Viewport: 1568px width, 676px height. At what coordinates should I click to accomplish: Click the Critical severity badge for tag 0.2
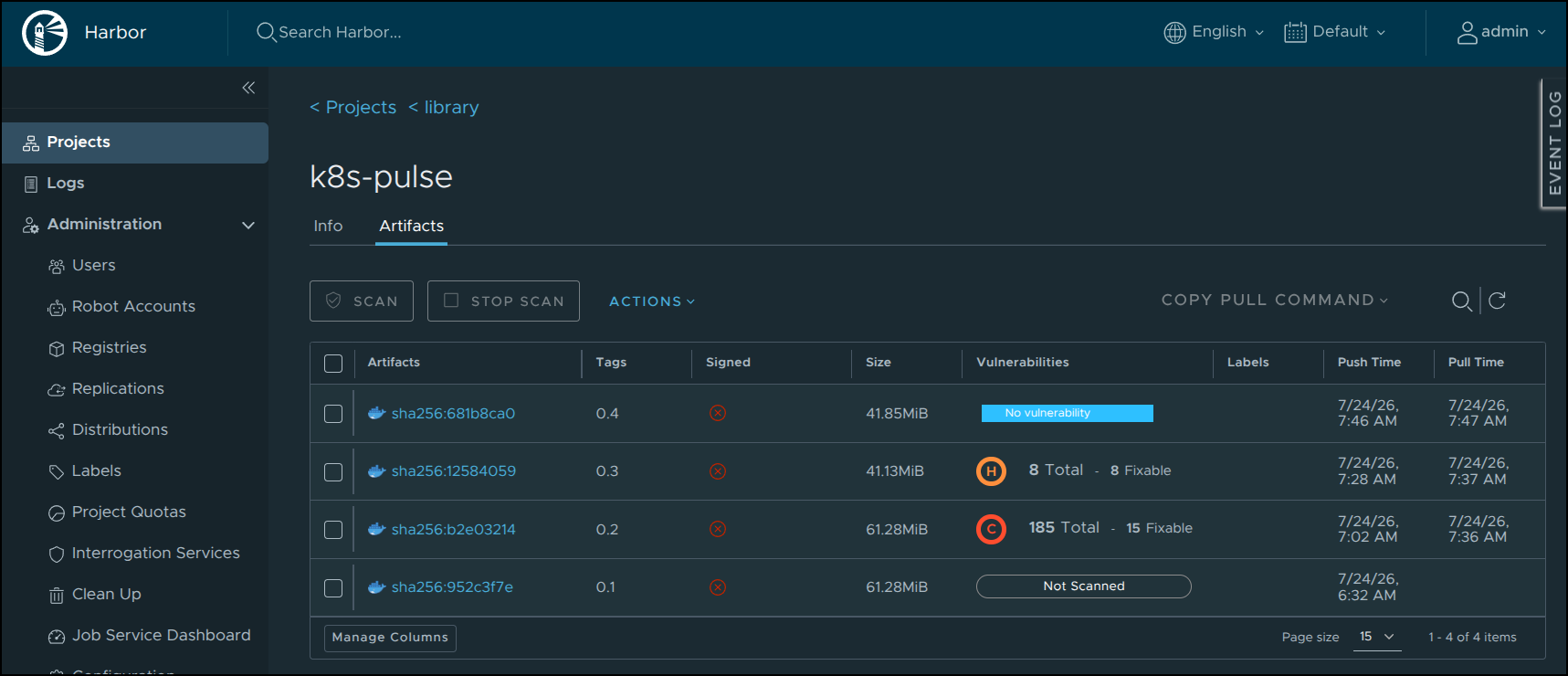pyautogui.click(x=991, y=529)
